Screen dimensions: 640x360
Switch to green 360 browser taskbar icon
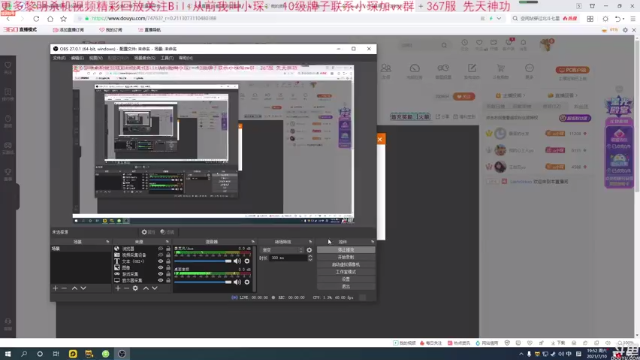tap(105, 354)
